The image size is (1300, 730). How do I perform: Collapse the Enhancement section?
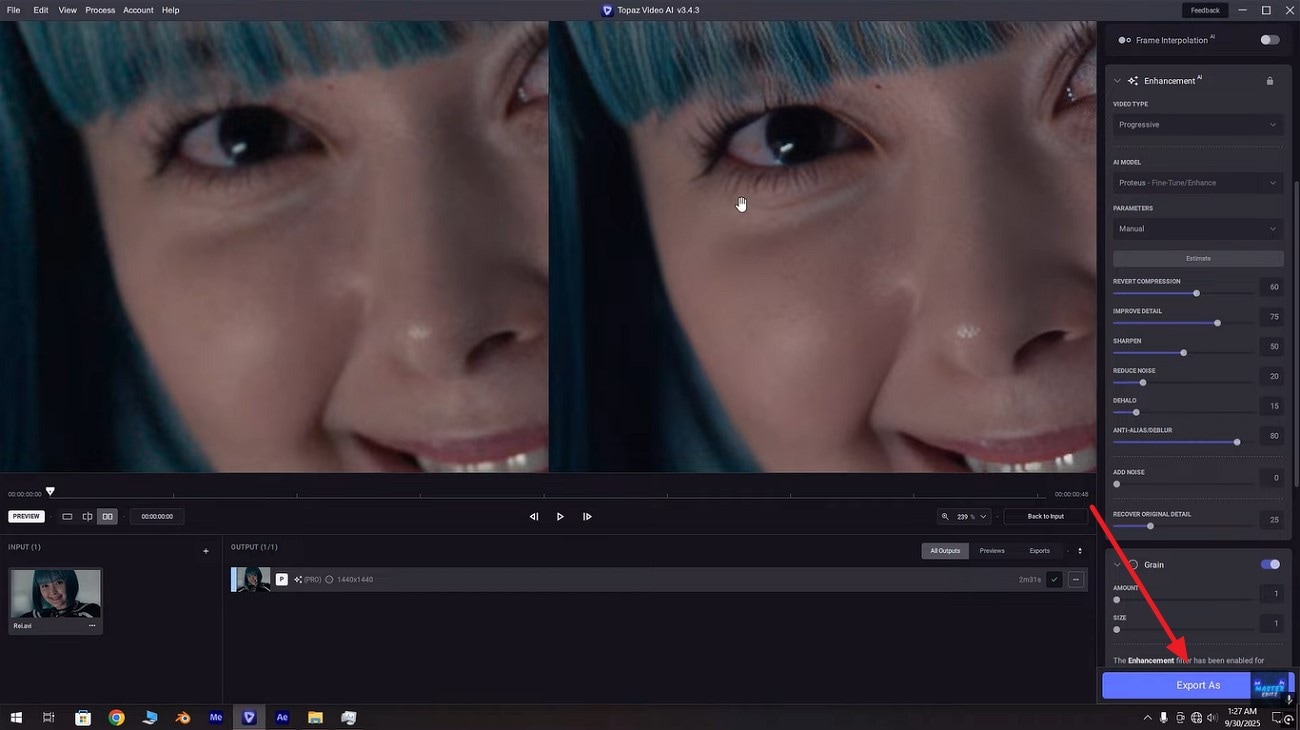1117,81
